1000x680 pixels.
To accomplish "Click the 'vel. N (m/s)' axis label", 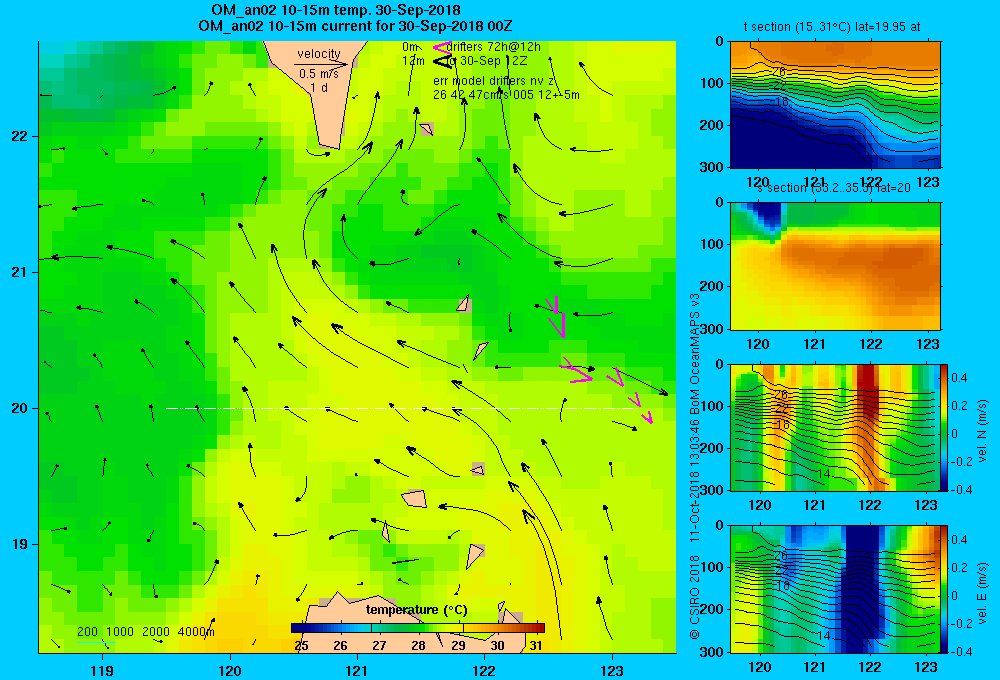I will [x=983, y=431].
